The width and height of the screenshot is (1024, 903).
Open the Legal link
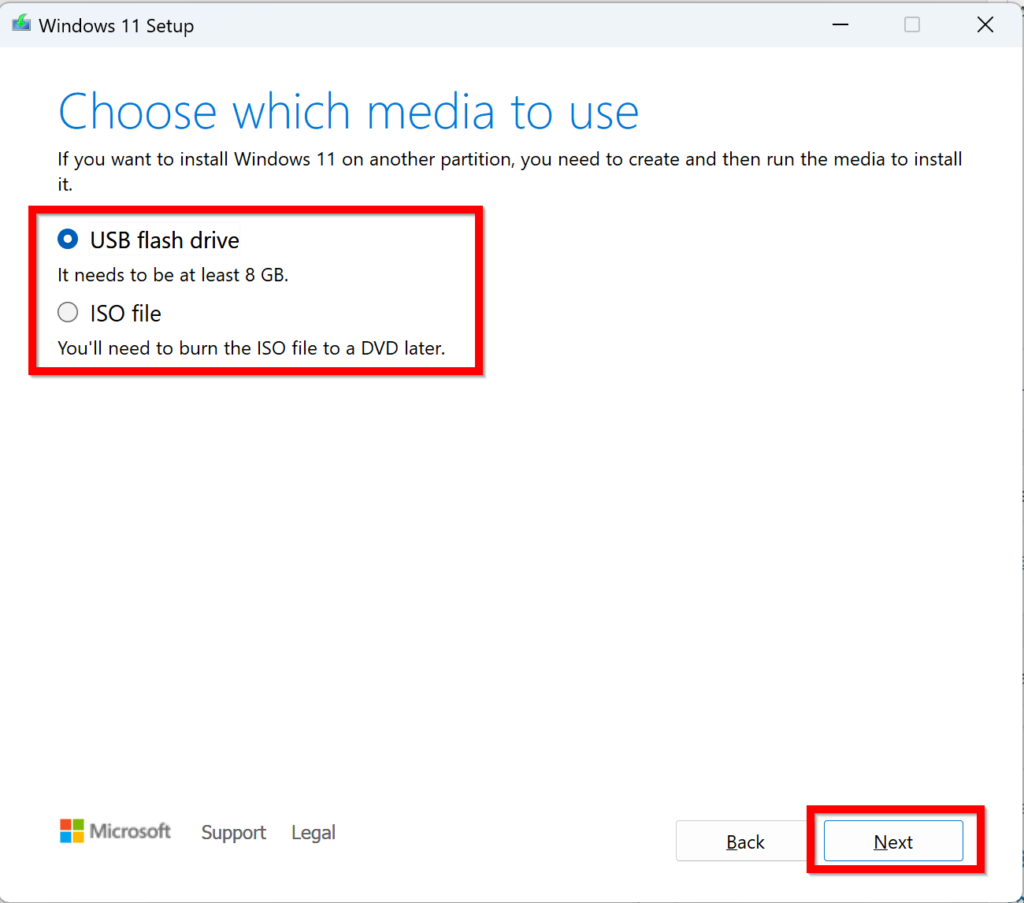click(x=313, y=833)
